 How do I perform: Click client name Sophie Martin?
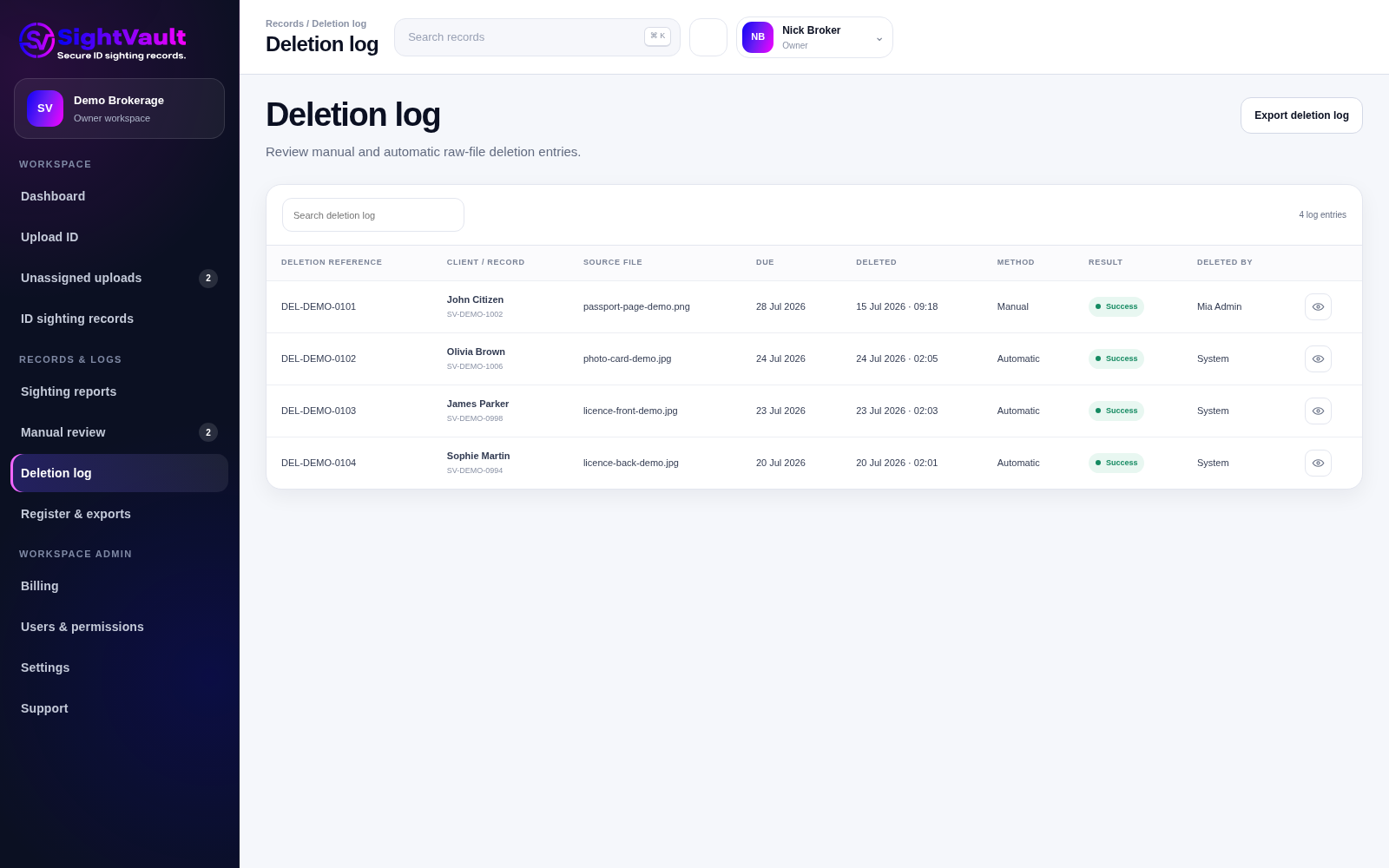click(x=478, y=456)
